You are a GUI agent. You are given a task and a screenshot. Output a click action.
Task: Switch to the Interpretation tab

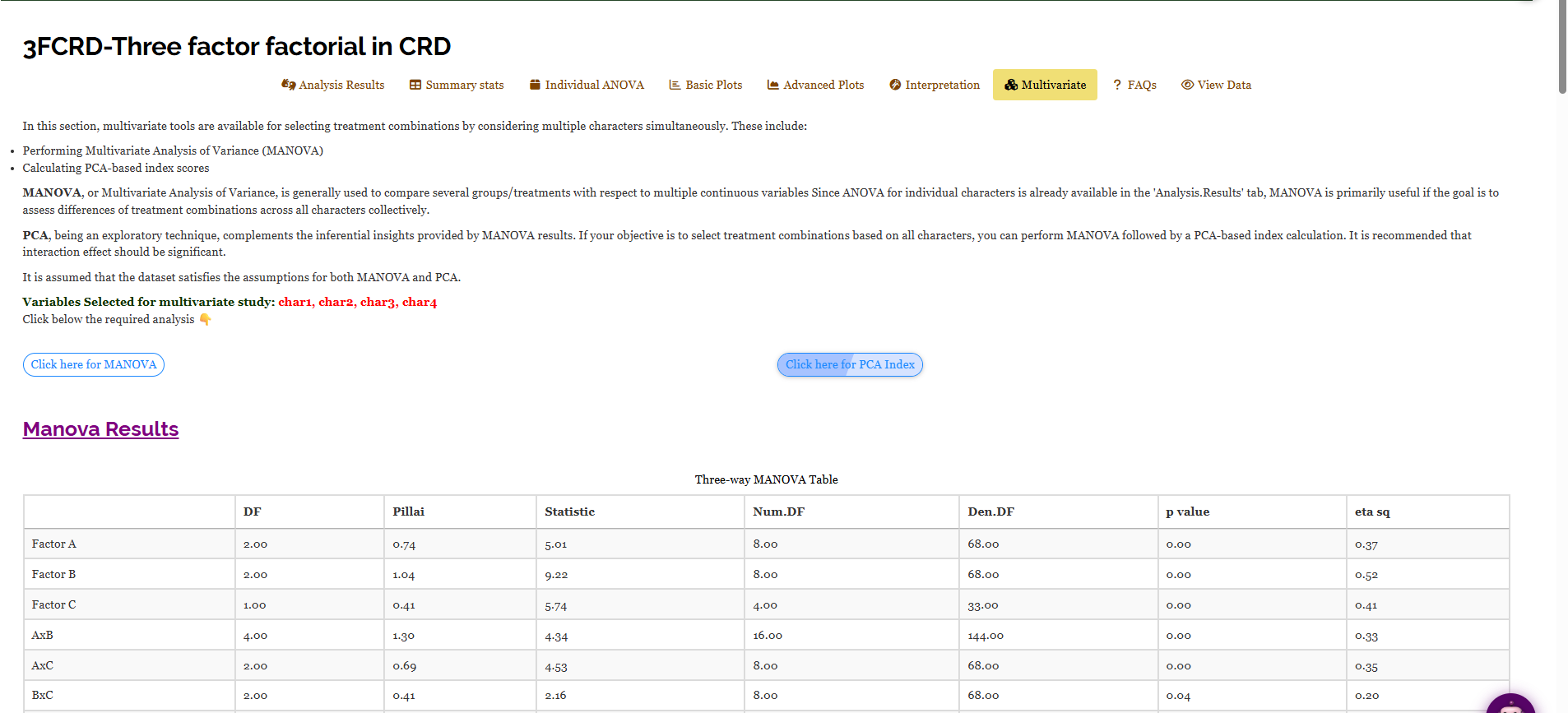935,85
